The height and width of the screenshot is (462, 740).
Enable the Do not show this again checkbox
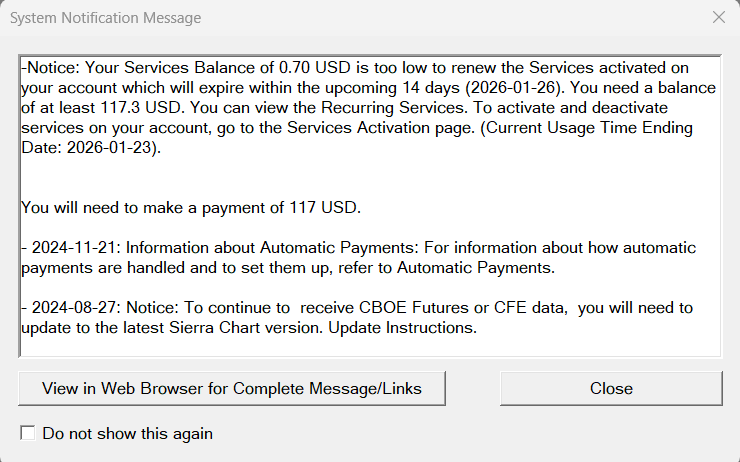(28, 433)
